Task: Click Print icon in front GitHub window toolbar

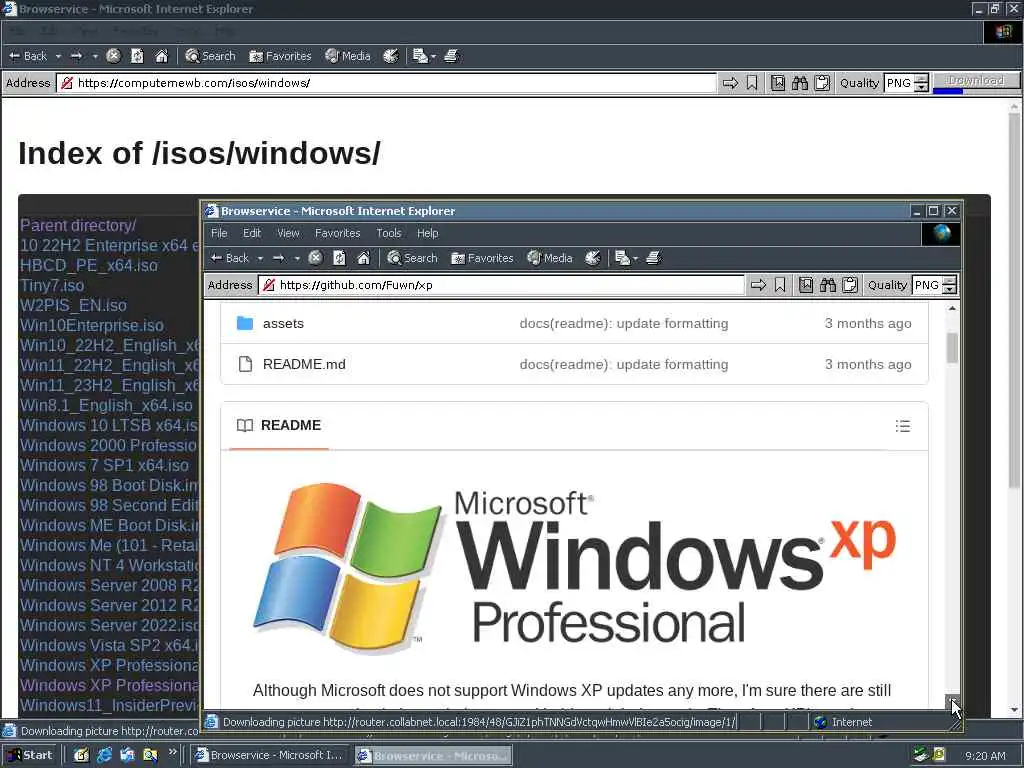Action: 654,258
